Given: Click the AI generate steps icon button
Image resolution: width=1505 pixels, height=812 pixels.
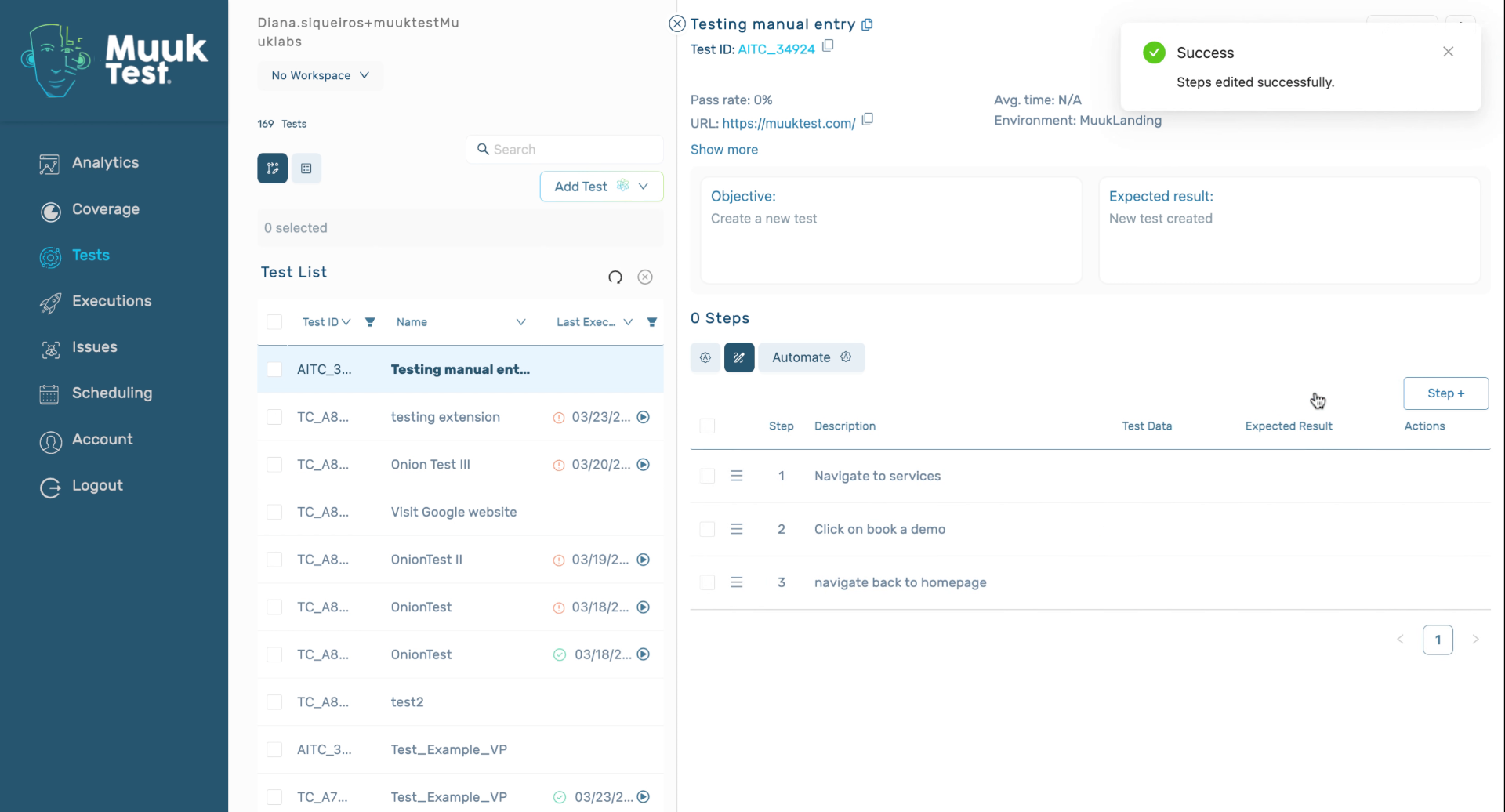Looking at the screenshot, I should [705, 357].
